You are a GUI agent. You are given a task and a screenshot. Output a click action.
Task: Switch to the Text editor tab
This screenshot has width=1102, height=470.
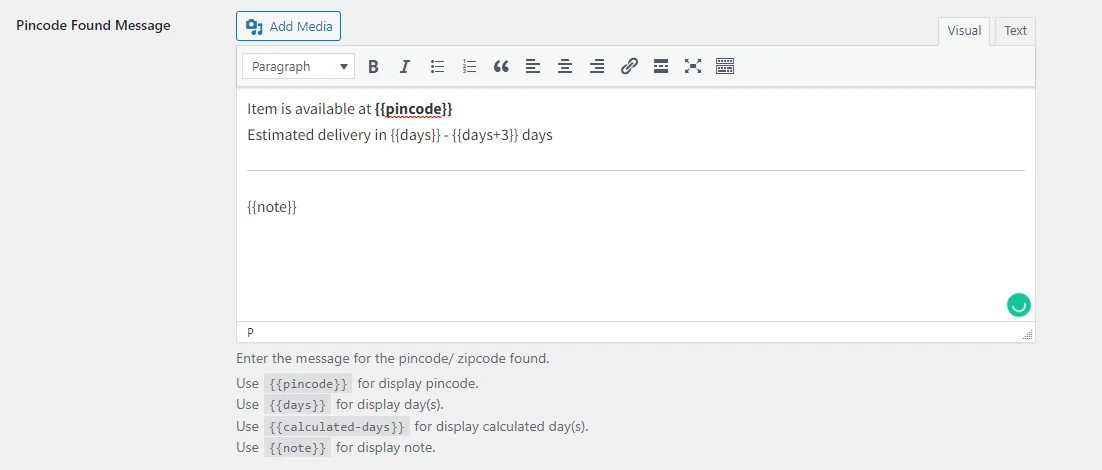tap(1015, 31)
